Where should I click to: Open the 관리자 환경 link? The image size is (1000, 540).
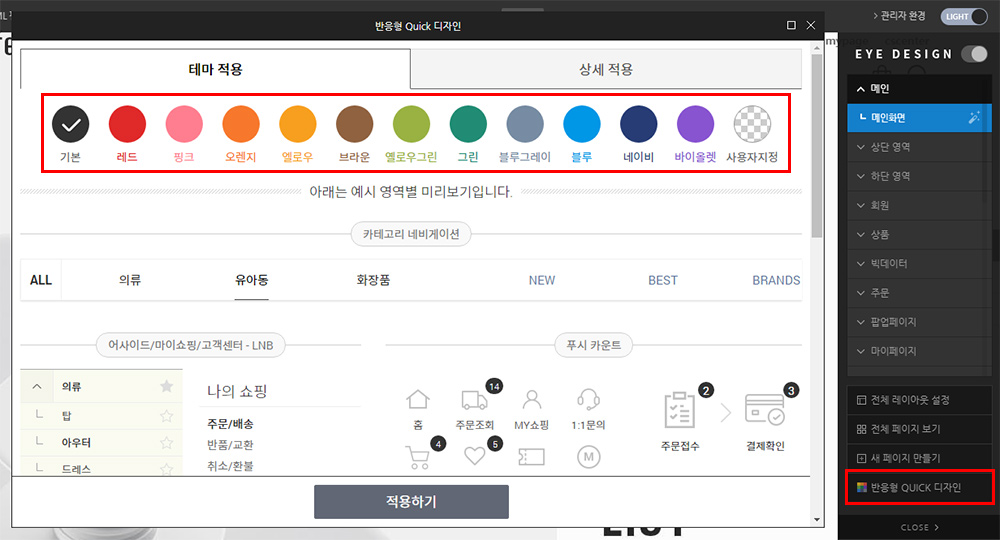click(899, 16)
